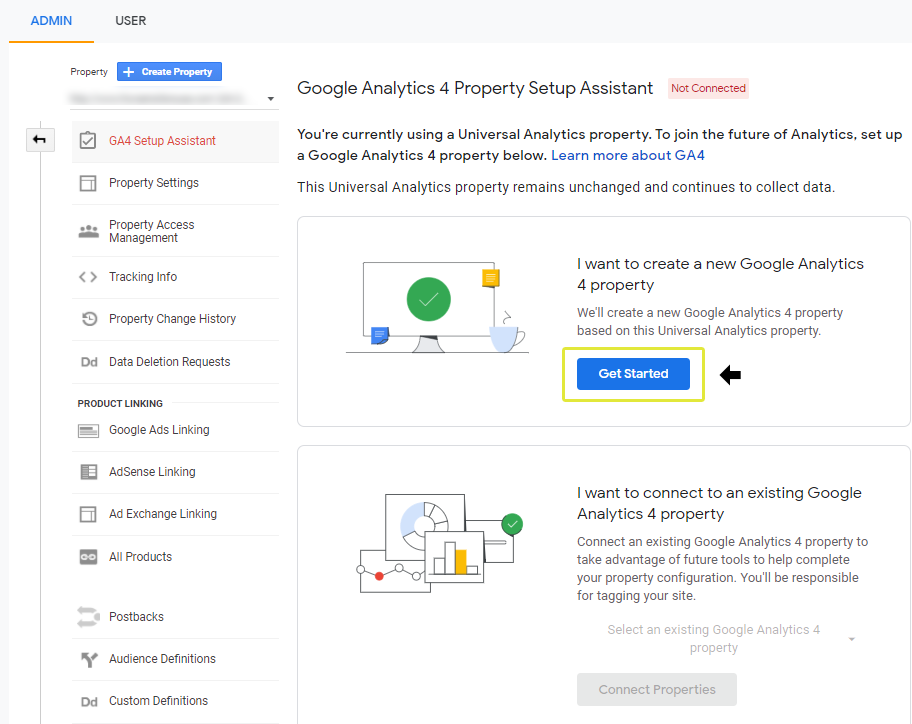Click the Ad Exchange Linking icon
This screenshot has height=724, width=912.
[88, 514]
